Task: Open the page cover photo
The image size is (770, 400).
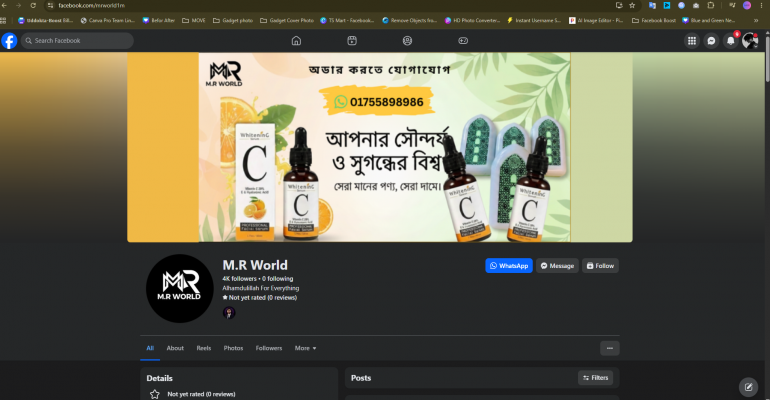Action: pyautogui.click(x=380, y=147)
